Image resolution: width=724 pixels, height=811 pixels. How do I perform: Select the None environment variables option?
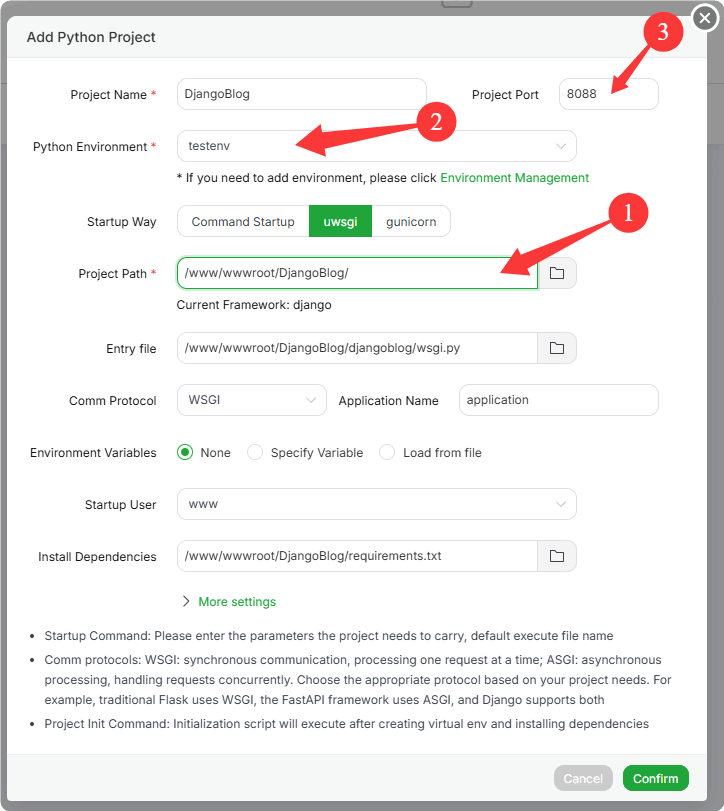tap(185, 453)
